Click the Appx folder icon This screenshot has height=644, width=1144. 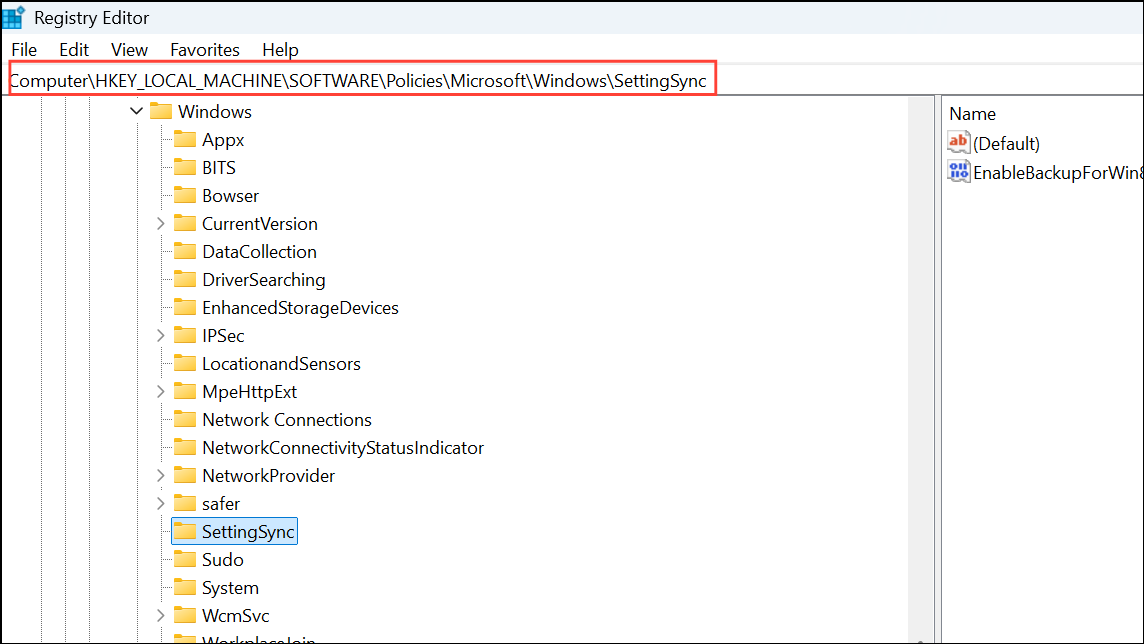(x=185, y=139)
